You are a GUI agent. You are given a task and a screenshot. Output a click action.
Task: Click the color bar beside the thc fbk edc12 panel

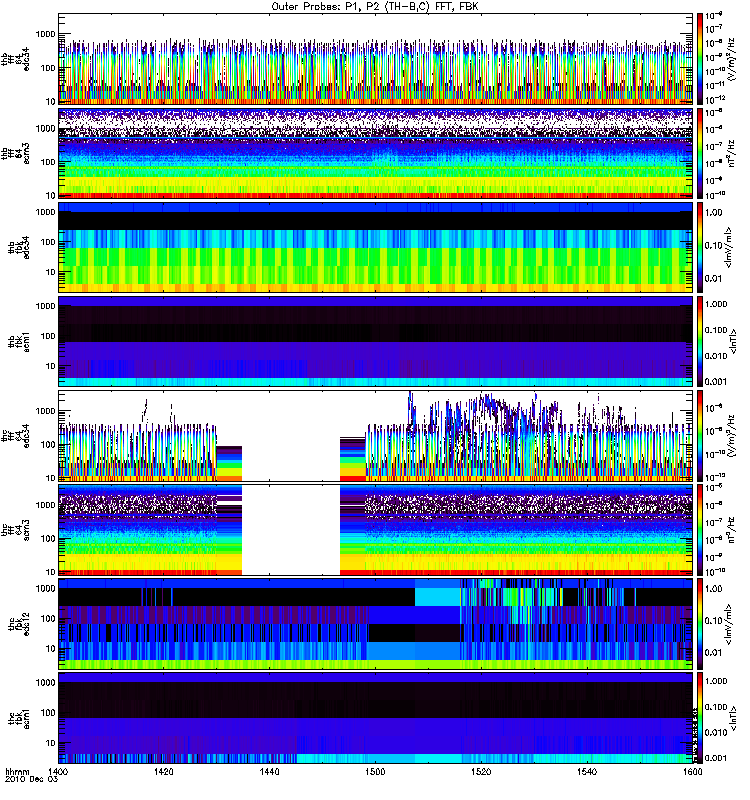pos(700,623)
